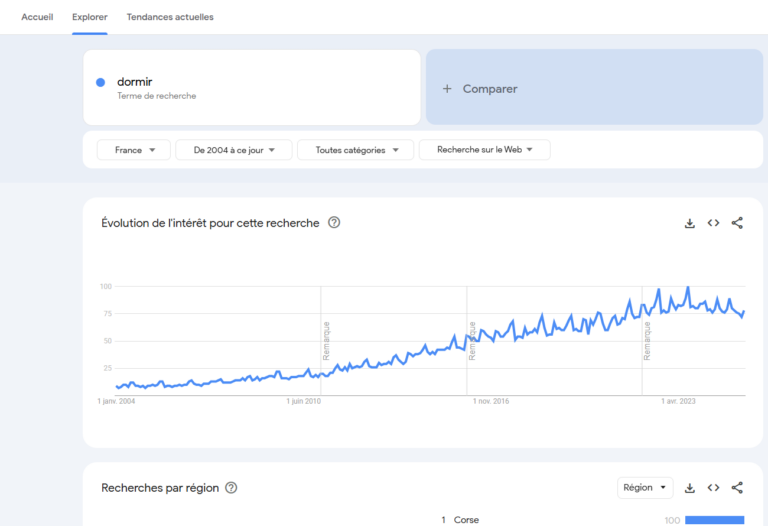Select the Explorer tab

tap(90, 17)
